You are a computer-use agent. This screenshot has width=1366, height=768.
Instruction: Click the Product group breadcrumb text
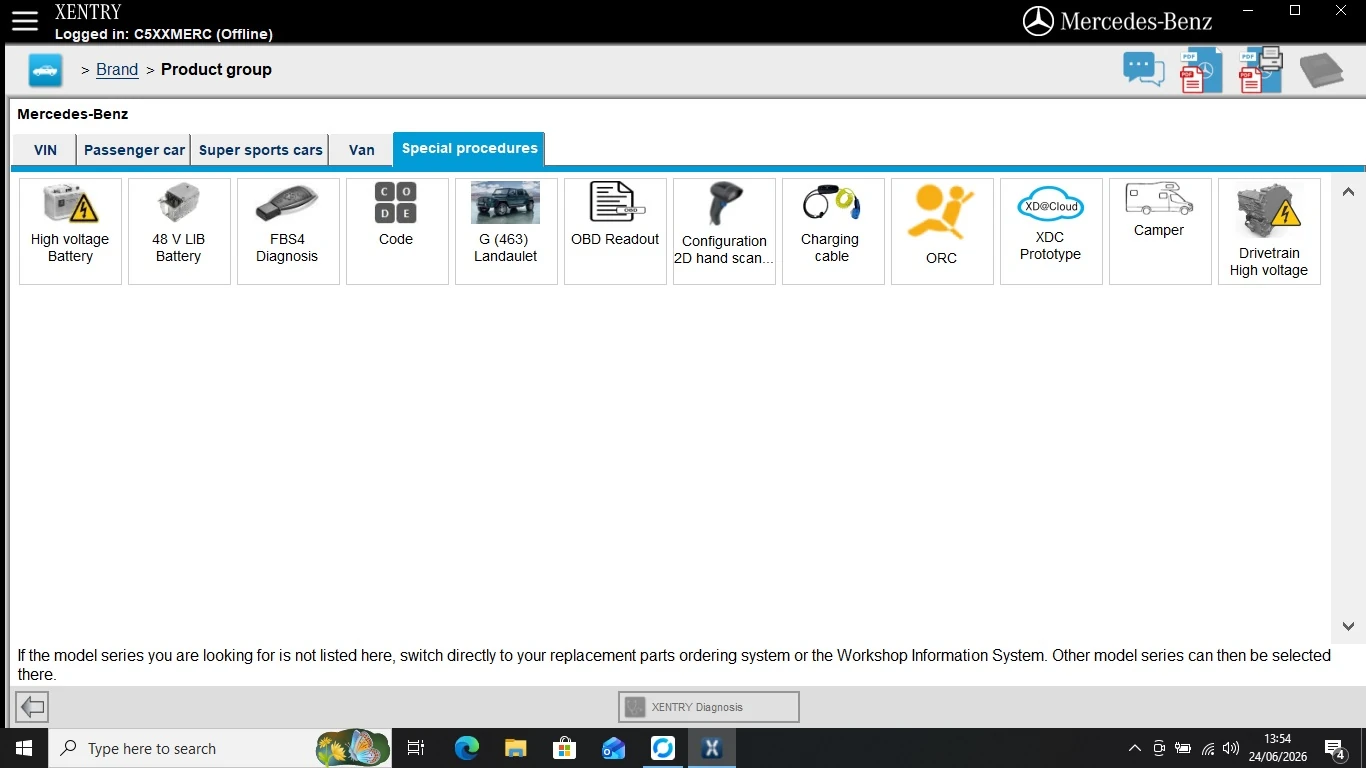coord(216,70)
